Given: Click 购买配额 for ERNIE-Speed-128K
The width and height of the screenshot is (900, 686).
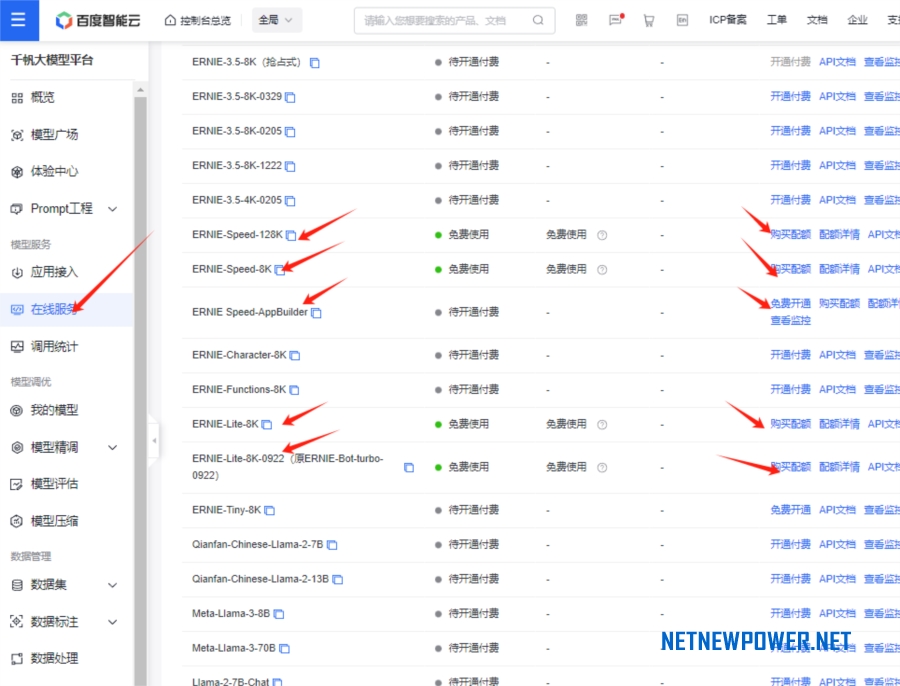Looking at the screenshot, I should (x=790, y=234).
